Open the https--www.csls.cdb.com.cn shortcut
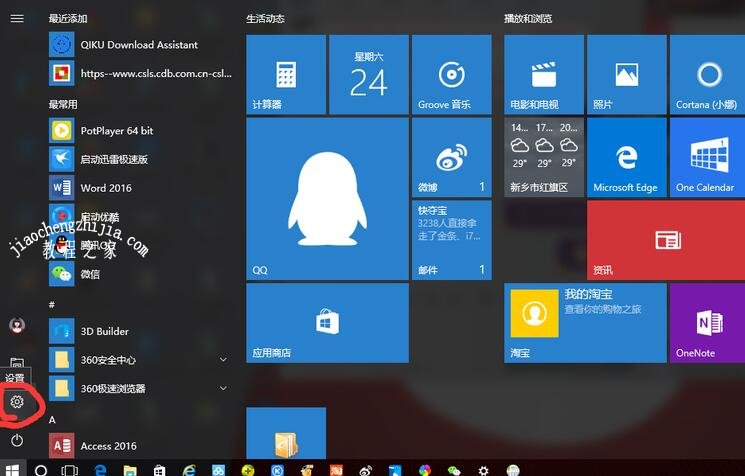The image size is (745, 476). click(x=140, y=73)
